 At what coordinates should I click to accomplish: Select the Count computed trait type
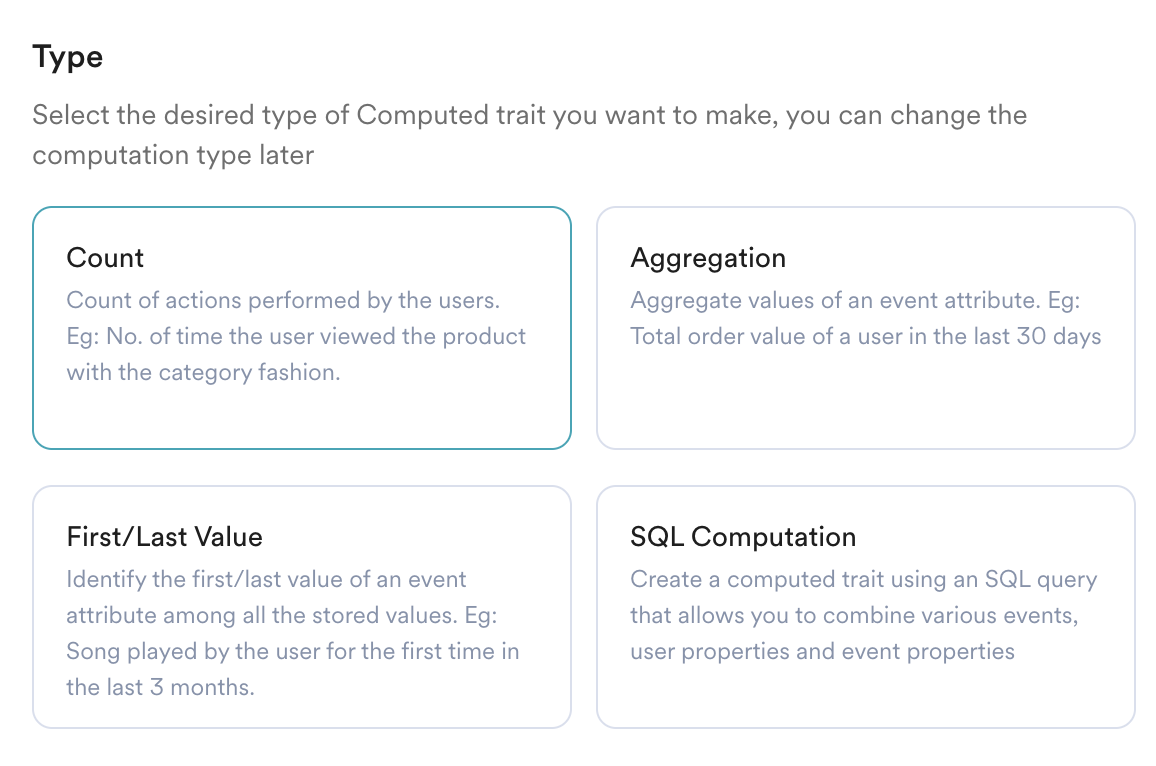[302, 327]
